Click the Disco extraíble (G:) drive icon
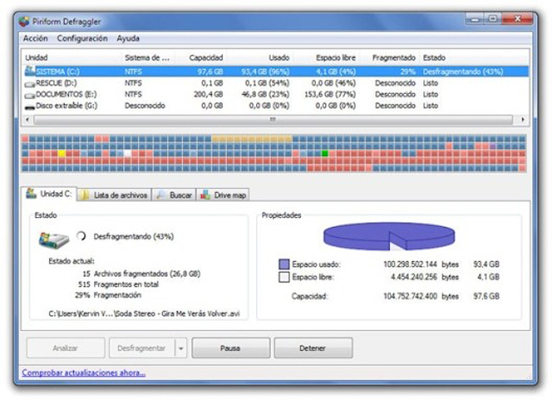The image size is (552, 400). point(30,107)
